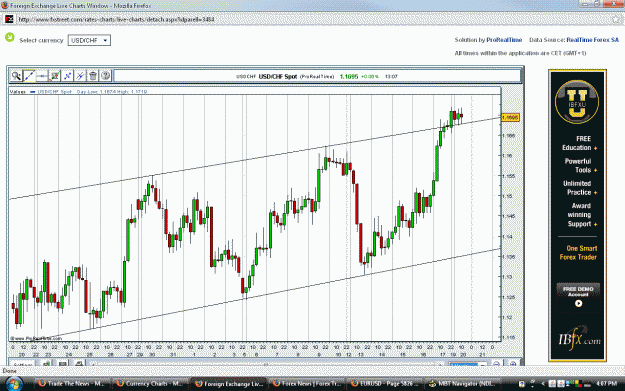Click the site icon in address bar
The height and width of the screenshot is (391, 625).
pyautogui.click(x=9, y=19)
